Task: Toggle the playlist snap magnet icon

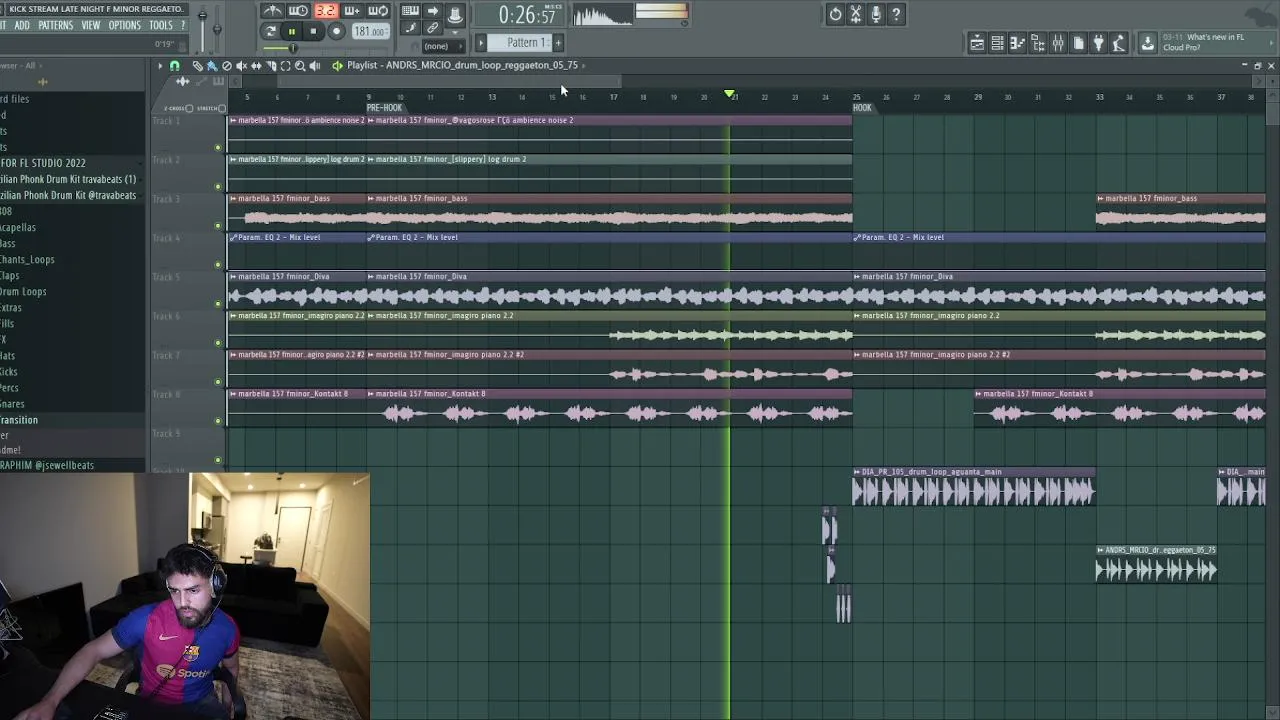Action: pos(174,66)
